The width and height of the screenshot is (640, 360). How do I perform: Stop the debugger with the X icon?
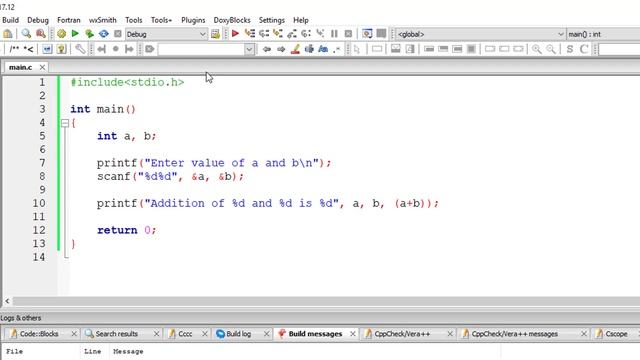[348, 34]
